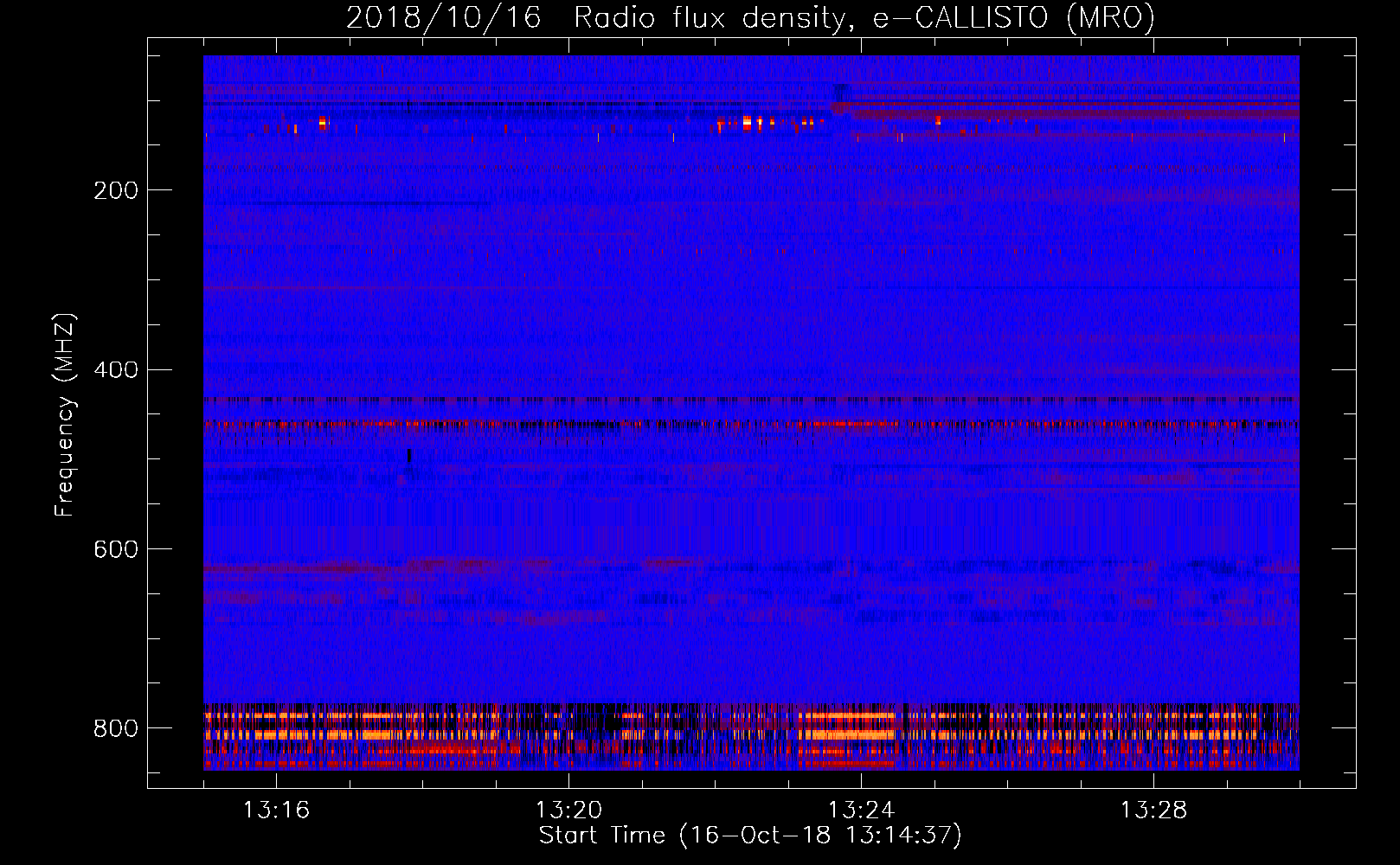Click the 'Frequency (MHZ)' axis label

(x=65, y=414)
